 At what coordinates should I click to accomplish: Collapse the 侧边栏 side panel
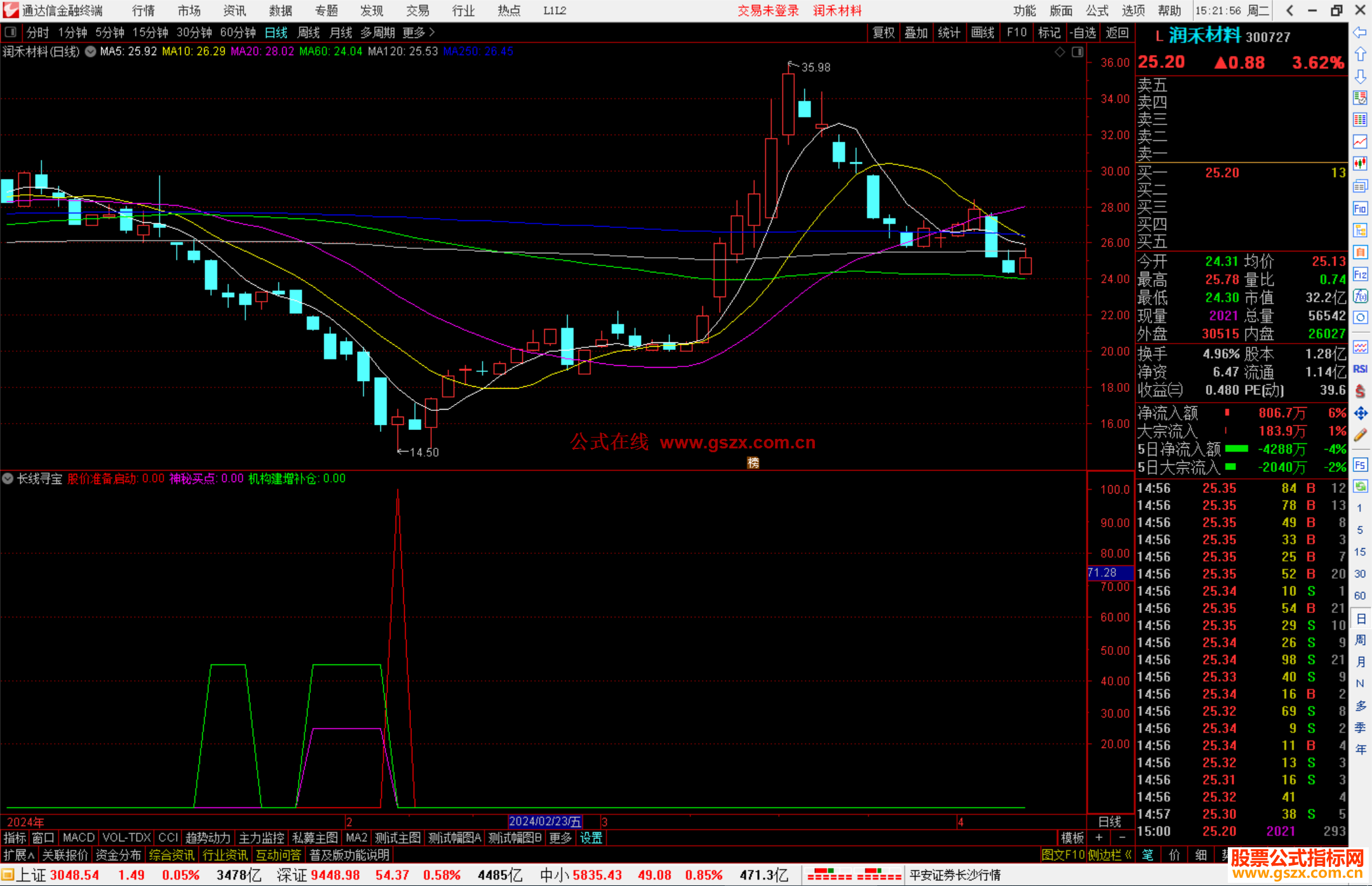[x=1110, y=855]
